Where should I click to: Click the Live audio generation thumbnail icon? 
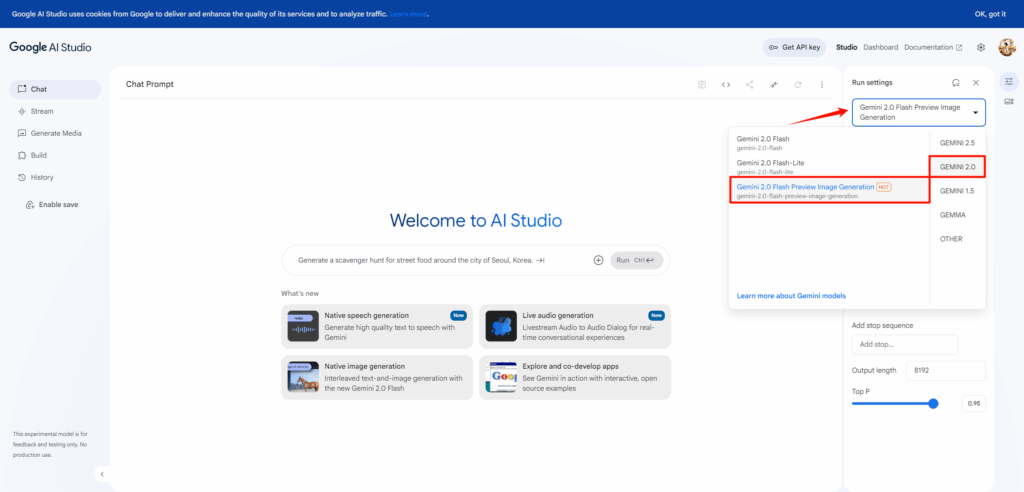[x=501, y=326]
